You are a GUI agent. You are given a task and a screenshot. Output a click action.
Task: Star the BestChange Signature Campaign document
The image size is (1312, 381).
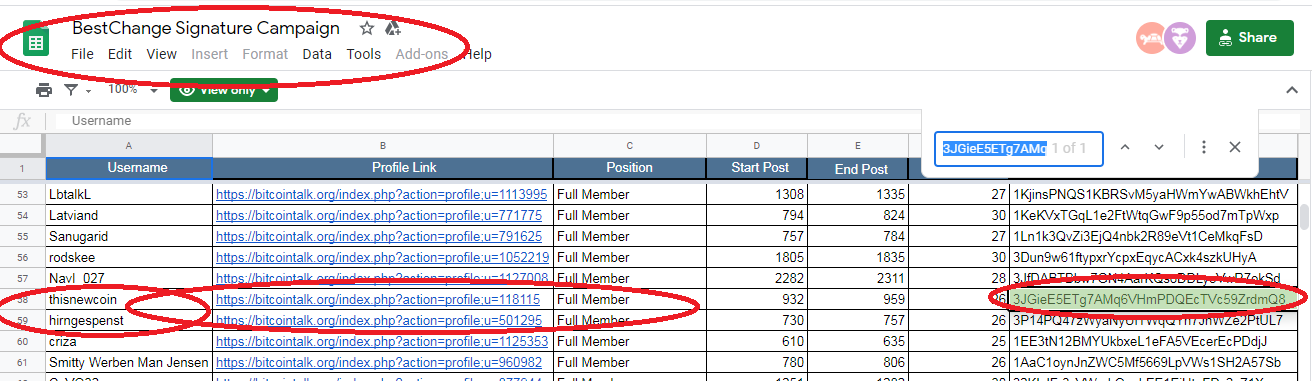(x=367, y=28)
